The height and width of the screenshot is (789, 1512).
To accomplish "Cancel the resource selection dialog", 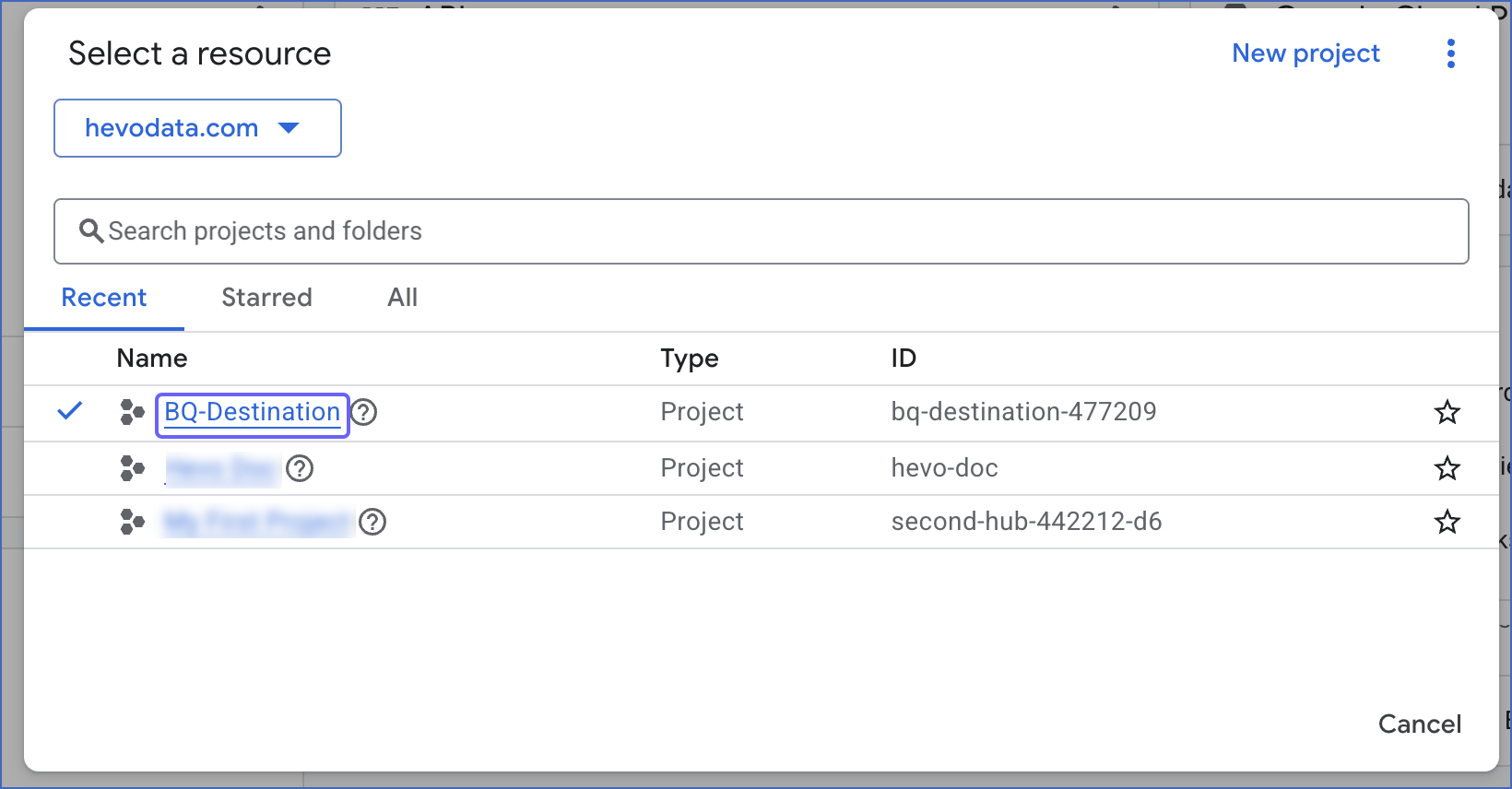I will point(1419,724).
